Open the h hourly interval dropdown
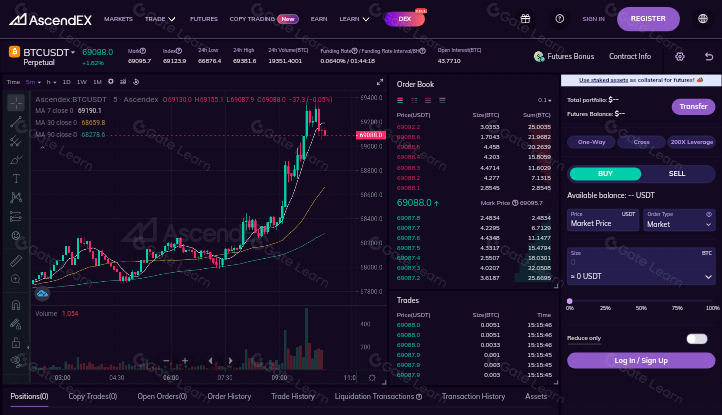This screenshot has width=722, height=415. tap(51, 82)
